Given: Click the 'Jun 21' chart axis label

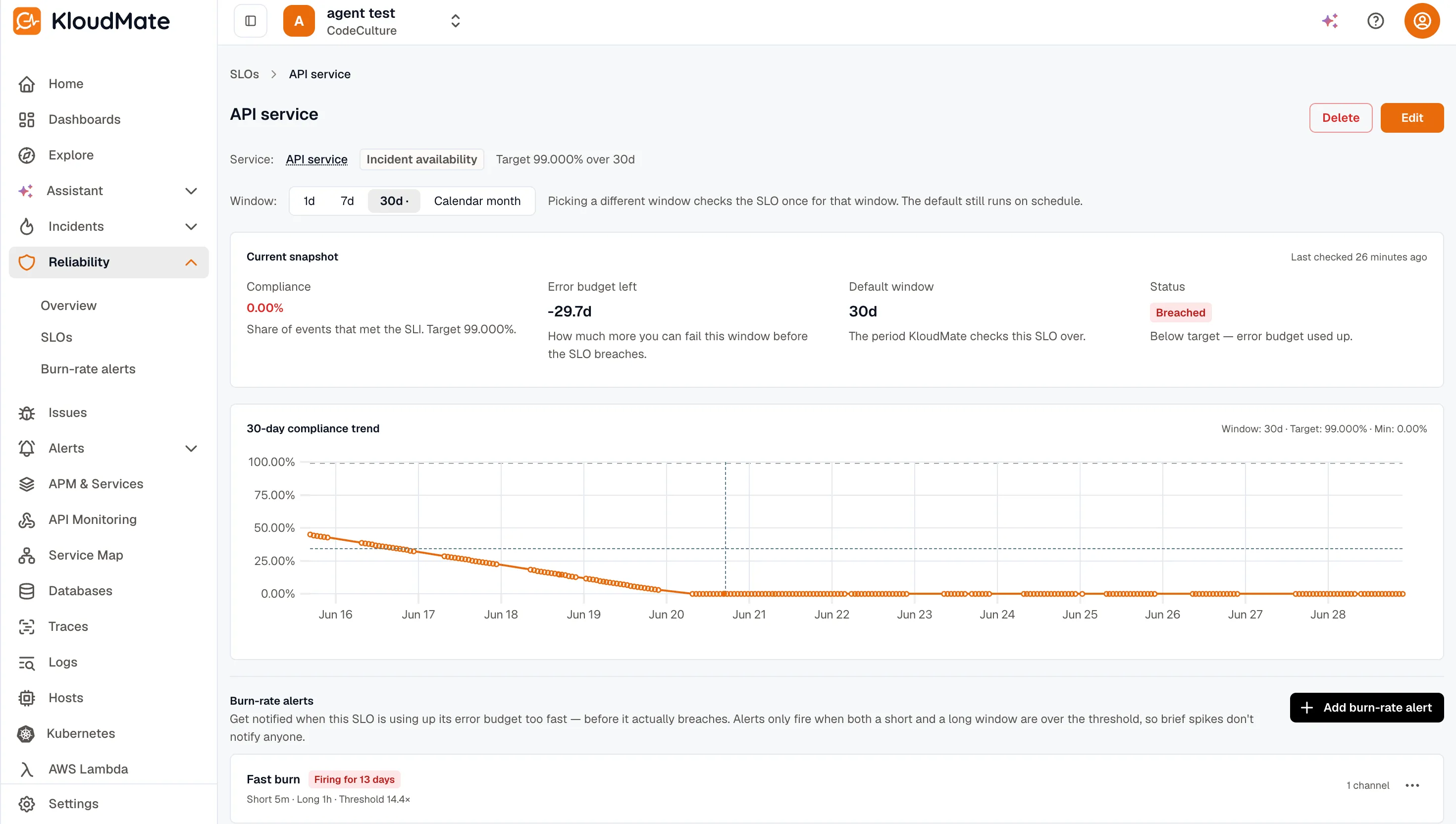Looking at the screenshot, I should [x=749, y=615].
